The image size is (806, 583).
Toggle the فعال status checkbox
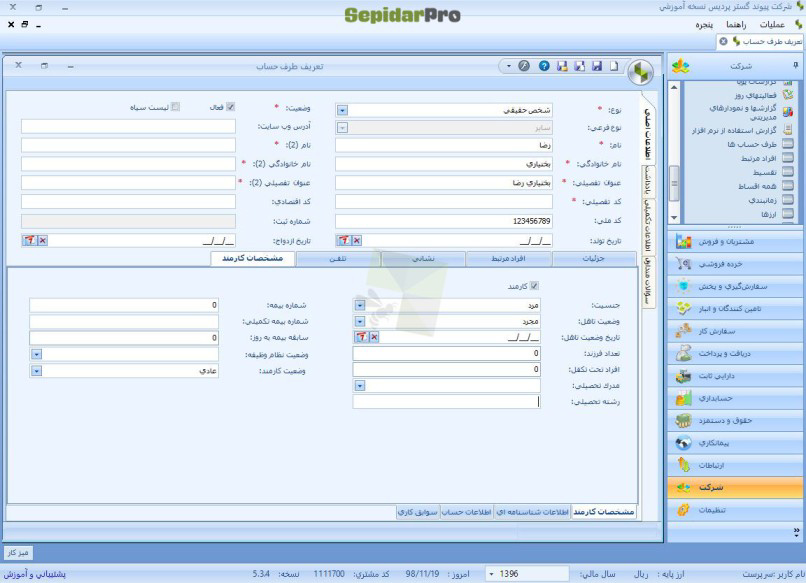pyautogui.click(x=230, y=107)
